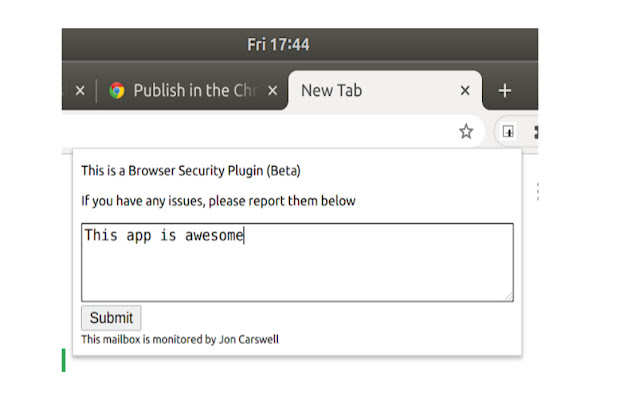
Task: Close the leftmost partially visible tab
Action: pos(80,90)
